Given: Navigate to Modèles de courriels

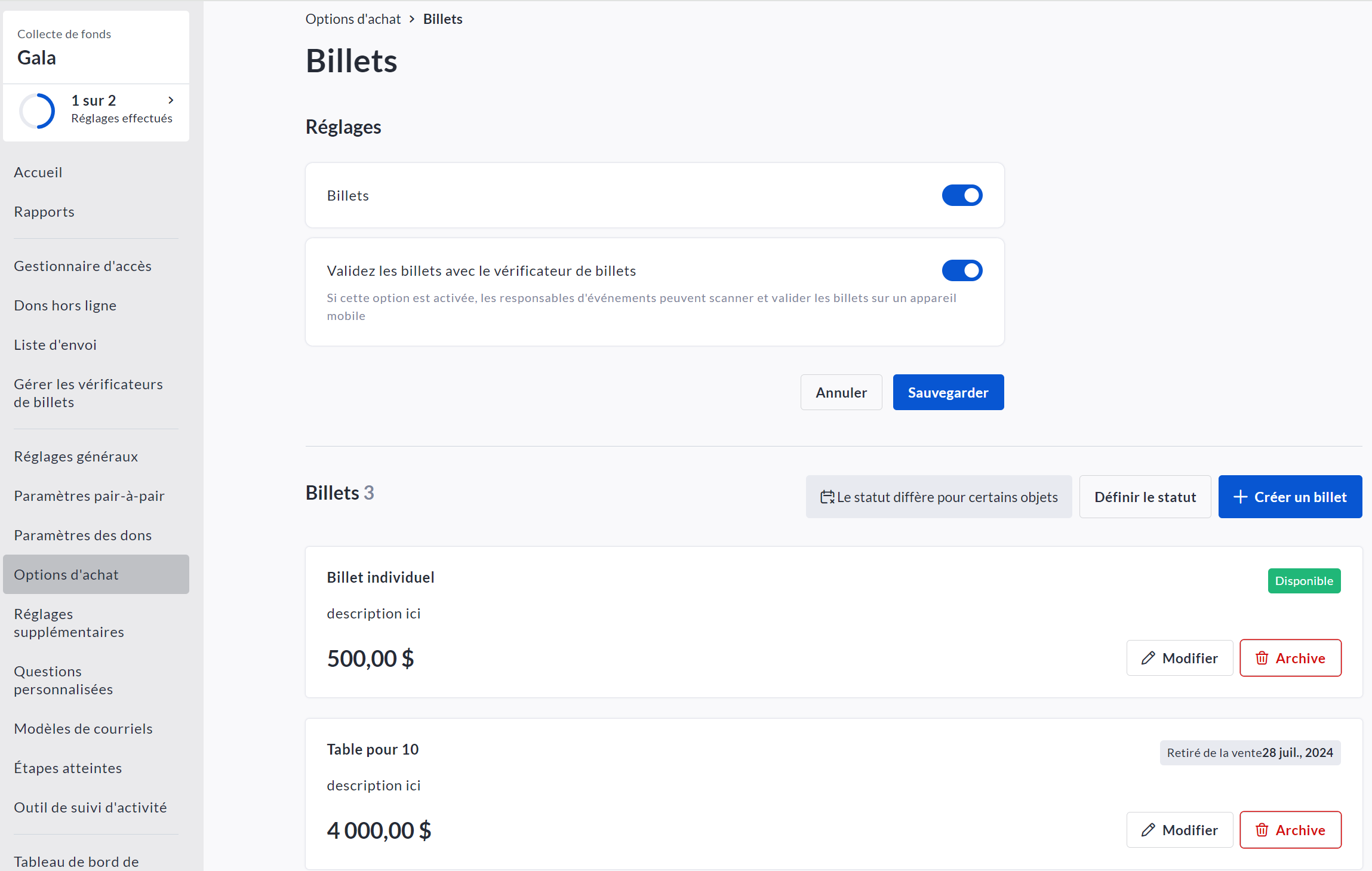Looking at the screenshot, I should (83, 729).
